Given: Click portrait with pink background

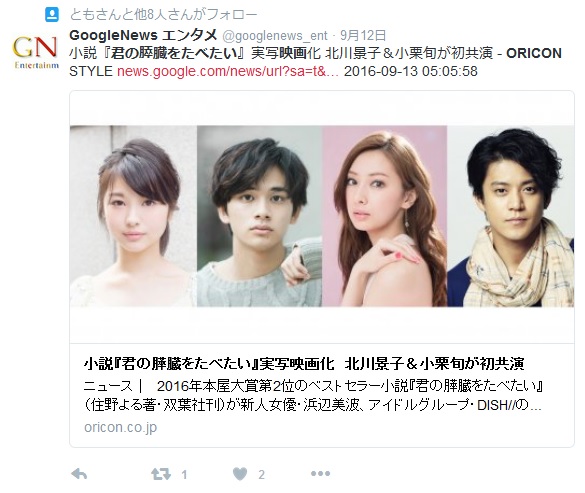Looking at the screenshot, I should click(385, 216).
